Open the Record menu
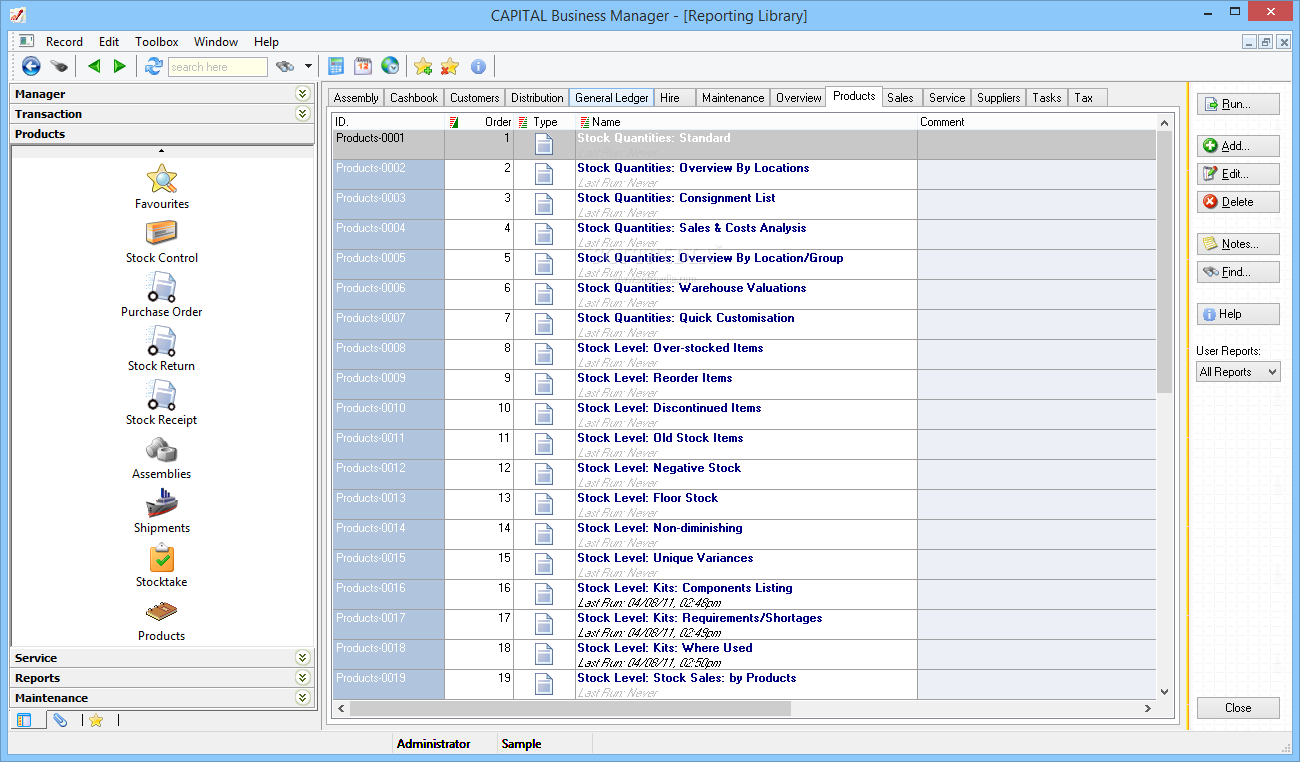1300x762 pixels. coord(64,42)
